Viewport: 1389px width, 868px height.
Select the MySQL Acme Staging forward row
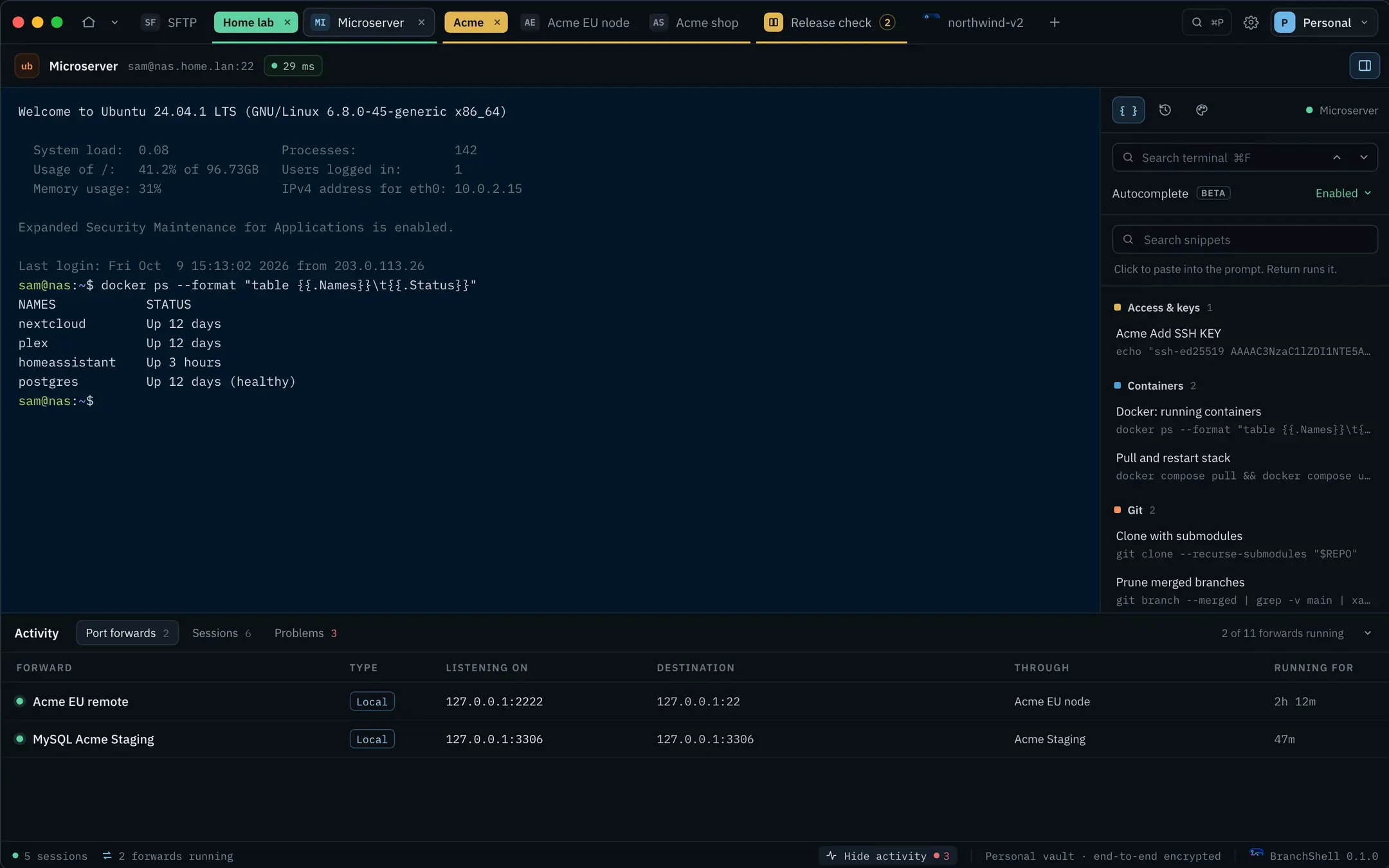(x=694, y=739)
